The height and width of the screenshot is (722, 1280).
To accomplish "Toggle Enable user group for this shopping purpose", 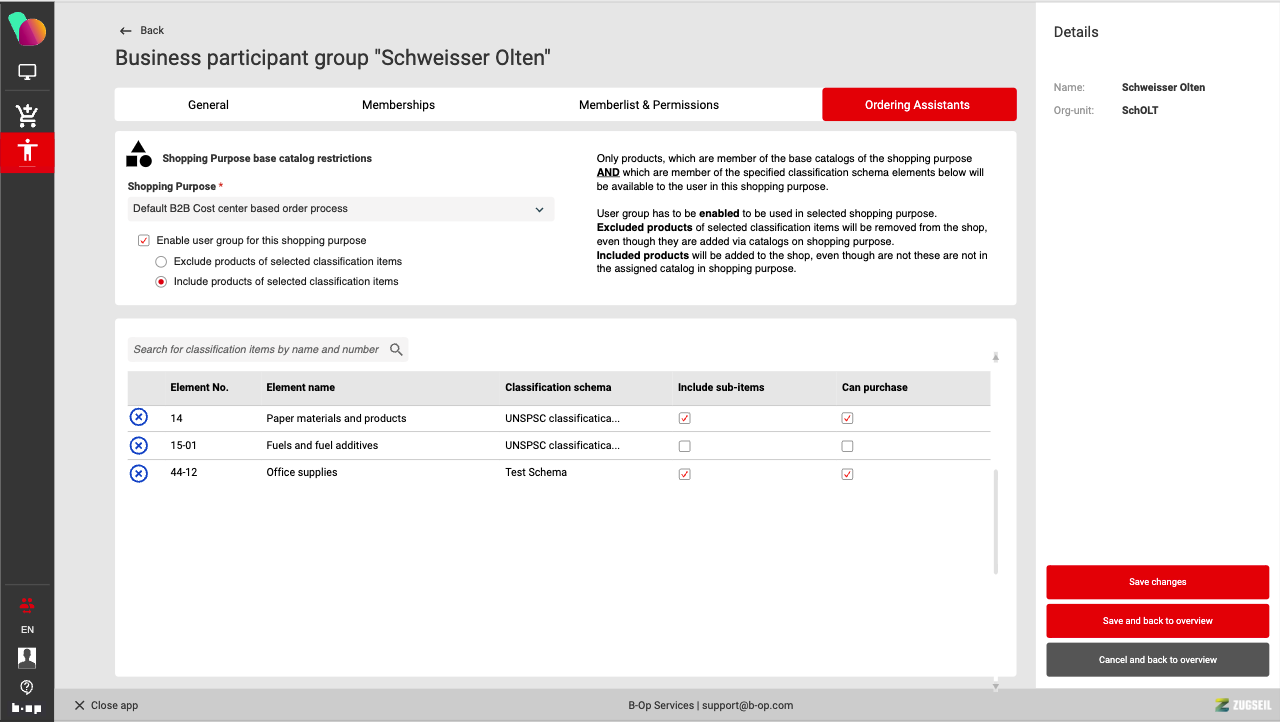I will point(144,241).
